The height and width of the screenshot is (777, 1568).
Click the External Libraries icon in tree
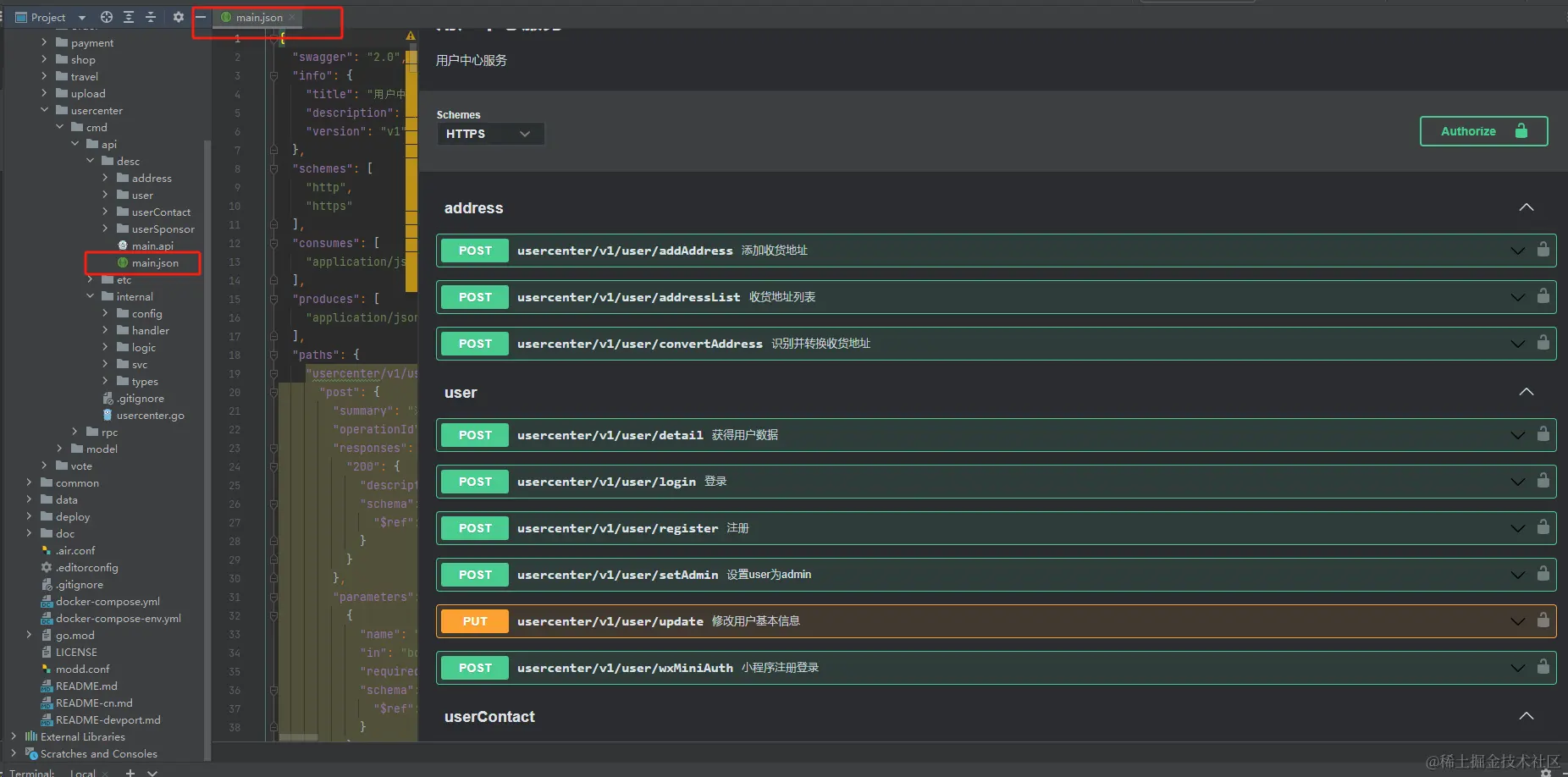coord(31,736)
